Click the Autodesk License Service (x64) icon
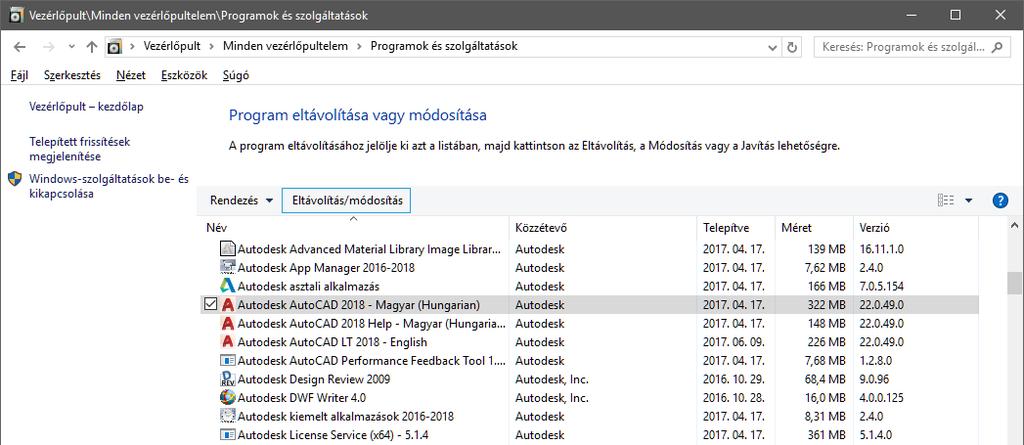The image size is (1024, 445). (x=227, y=435)
